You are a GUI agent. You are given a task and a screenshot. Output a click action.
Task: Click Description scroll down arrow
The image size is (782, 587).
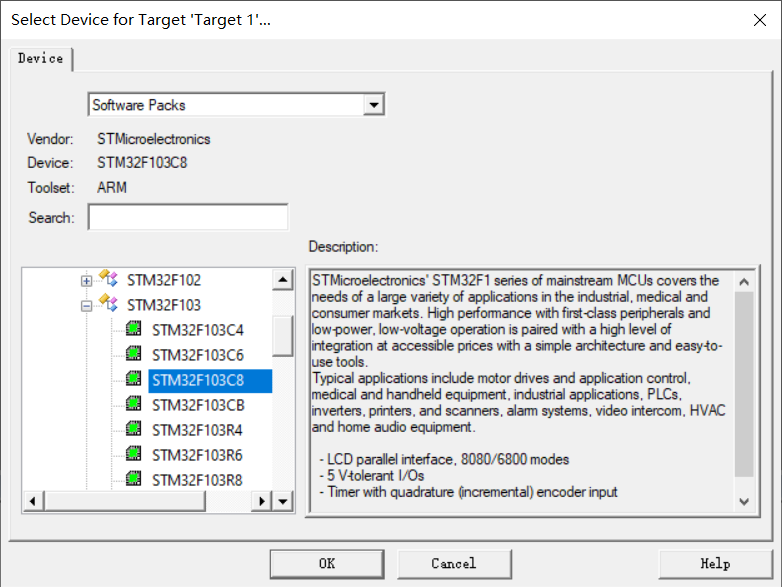coord(744,501)
